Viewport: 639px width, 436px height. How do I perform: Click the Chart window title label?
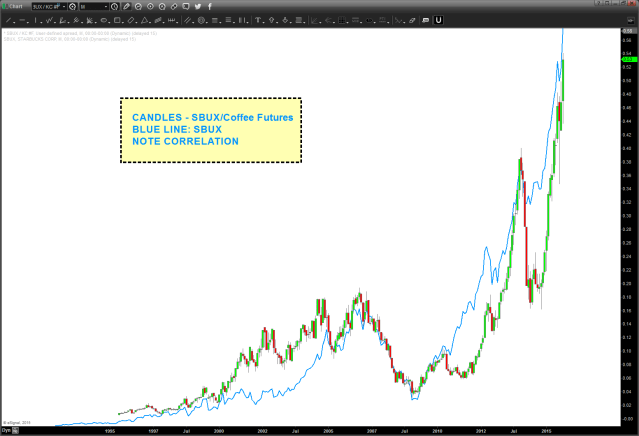pyautogui.click(x=16, y=7)
